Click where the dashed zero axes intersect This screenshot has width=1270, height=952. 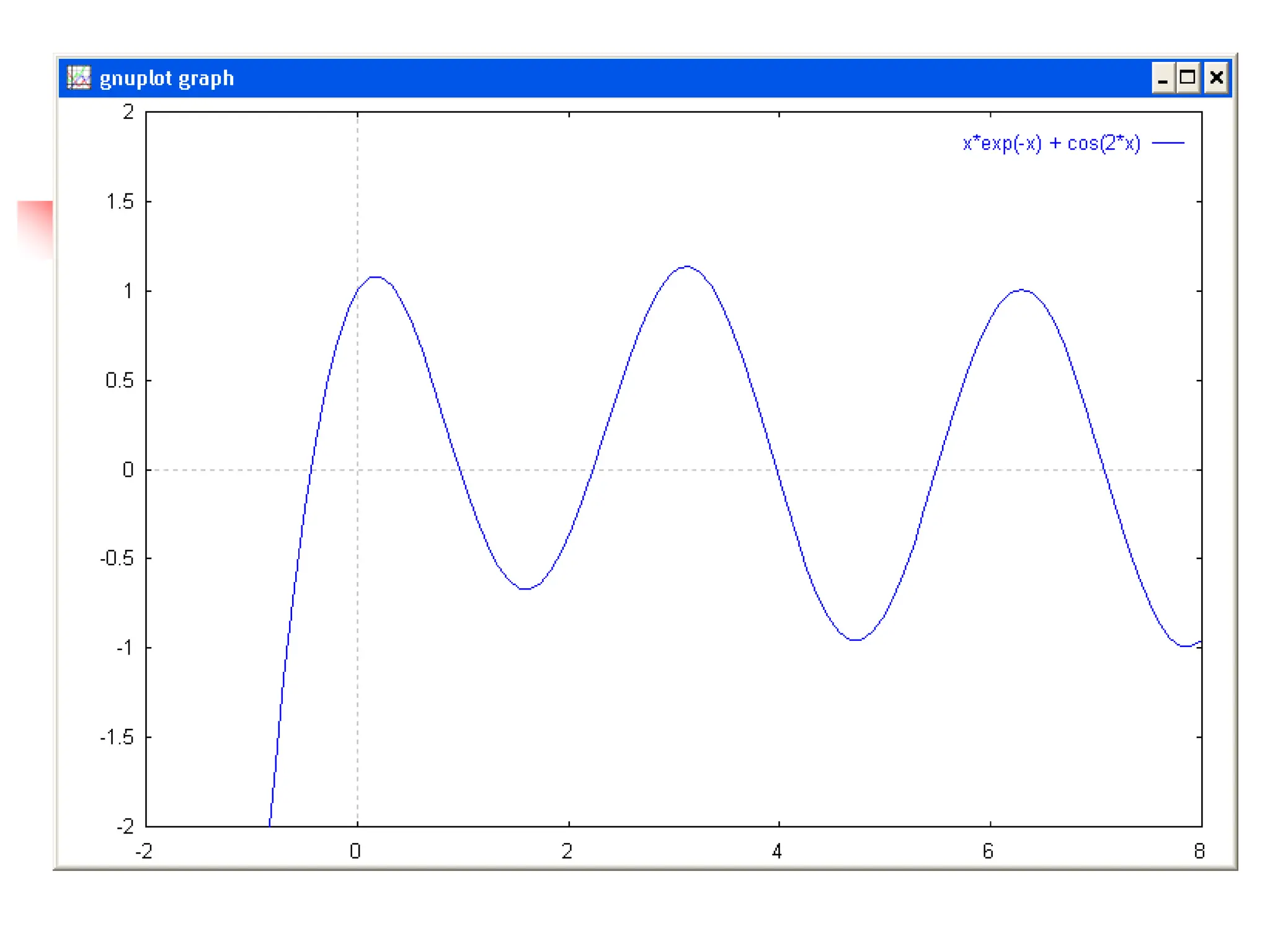(x=357, y=470)
